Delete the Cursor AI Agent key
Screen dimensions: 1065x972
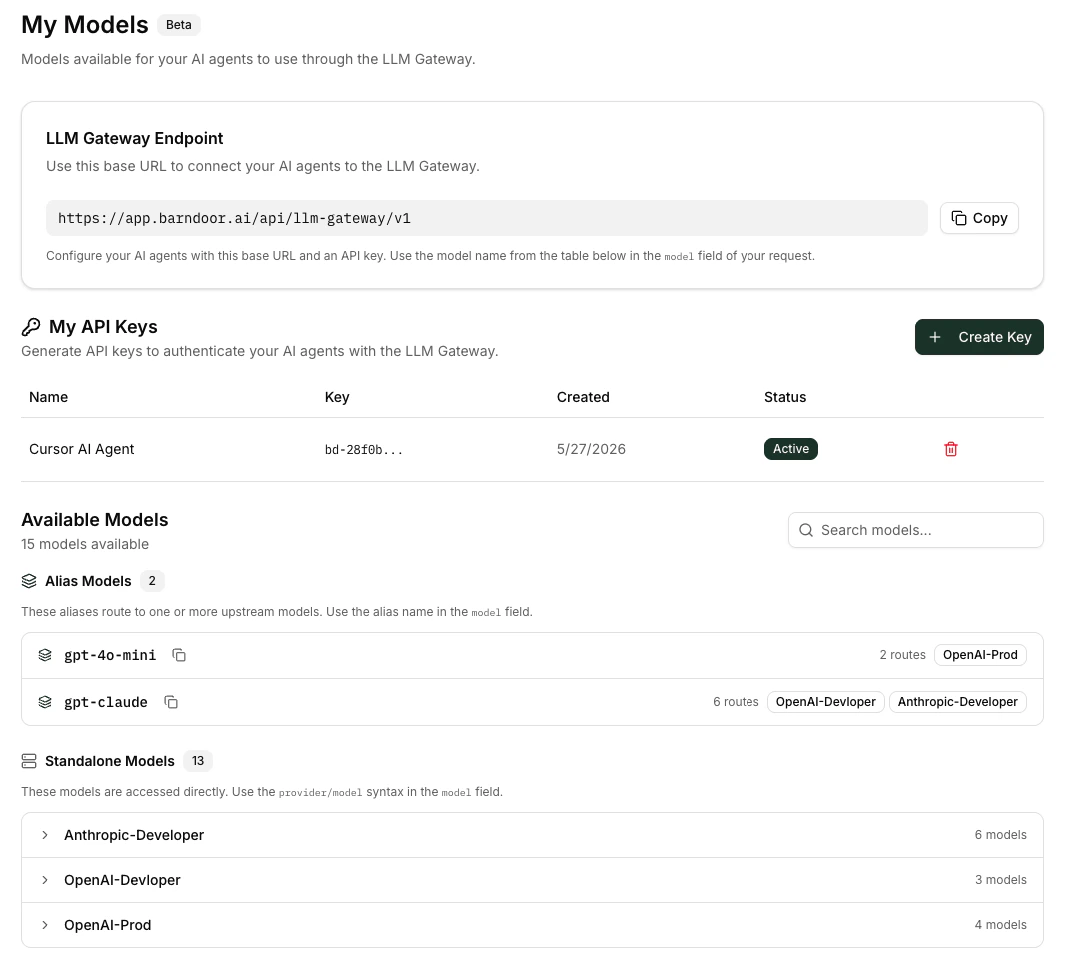(x=950, y=449)
